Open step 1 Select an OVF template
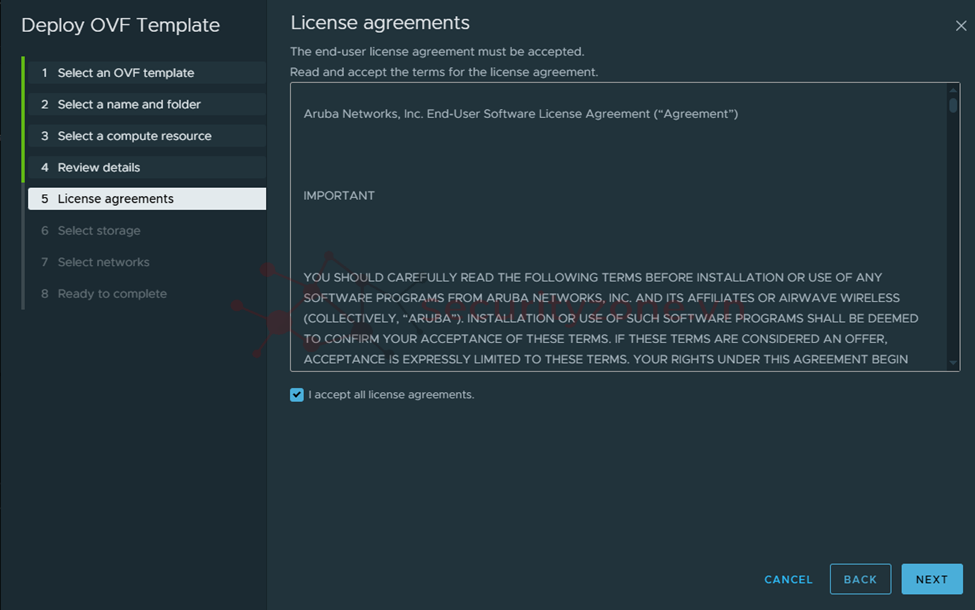This screenshot has height=610, width=975. [147, 73]
